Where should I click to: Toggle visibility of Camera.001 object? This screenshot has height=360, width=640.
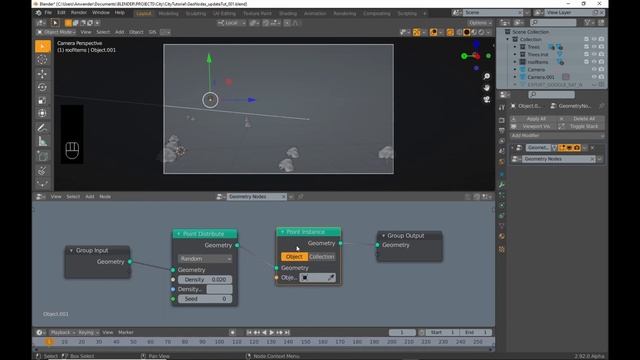click(x=594, y=77)
